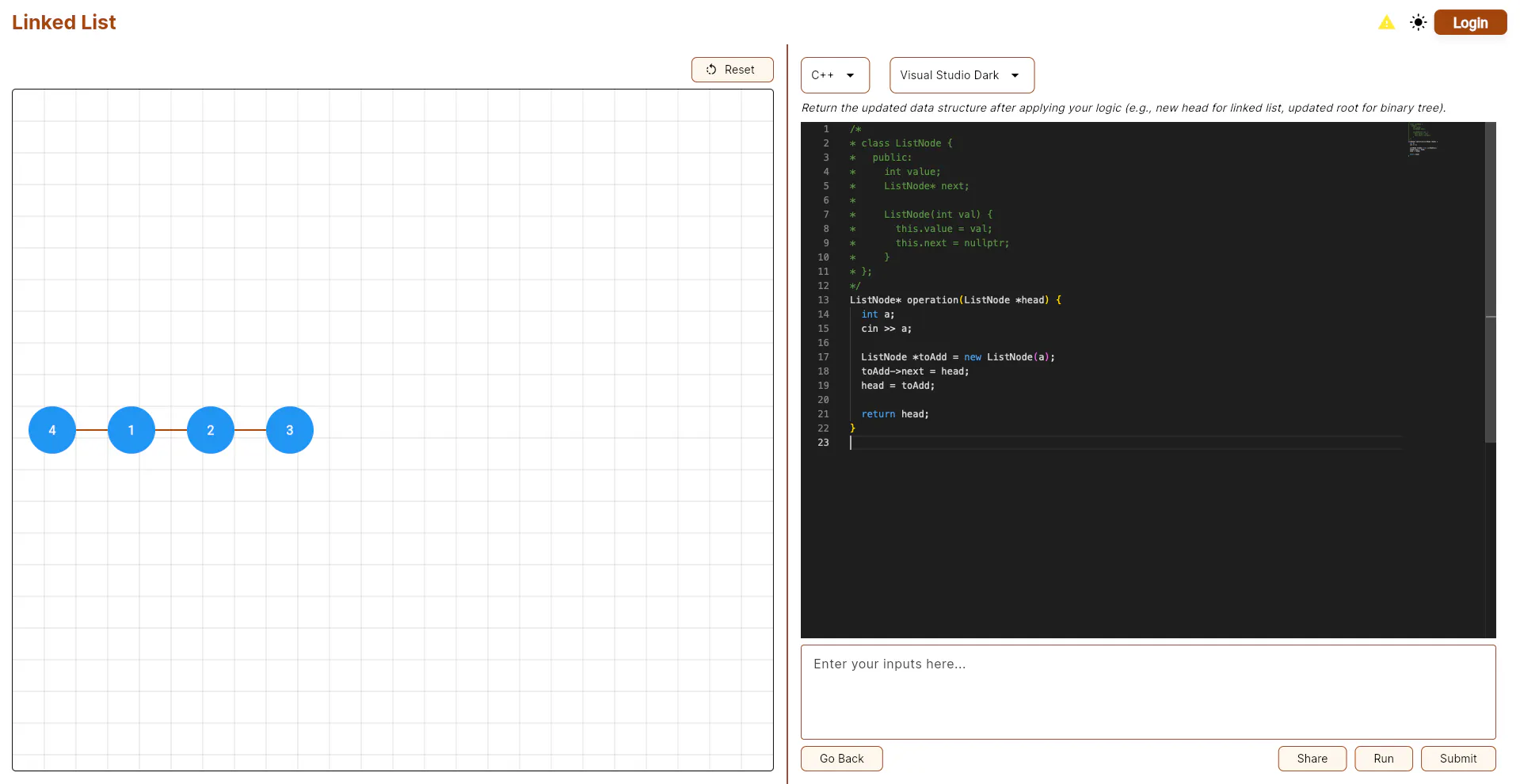Select linked list node 4

tap(52, 430)
